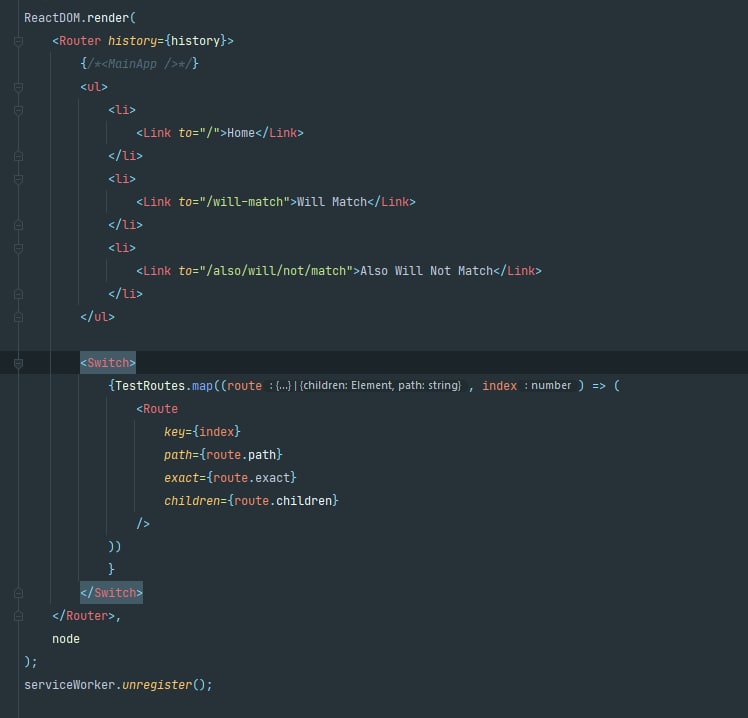Click the '<Route' opening tag

tap(157, 409)
